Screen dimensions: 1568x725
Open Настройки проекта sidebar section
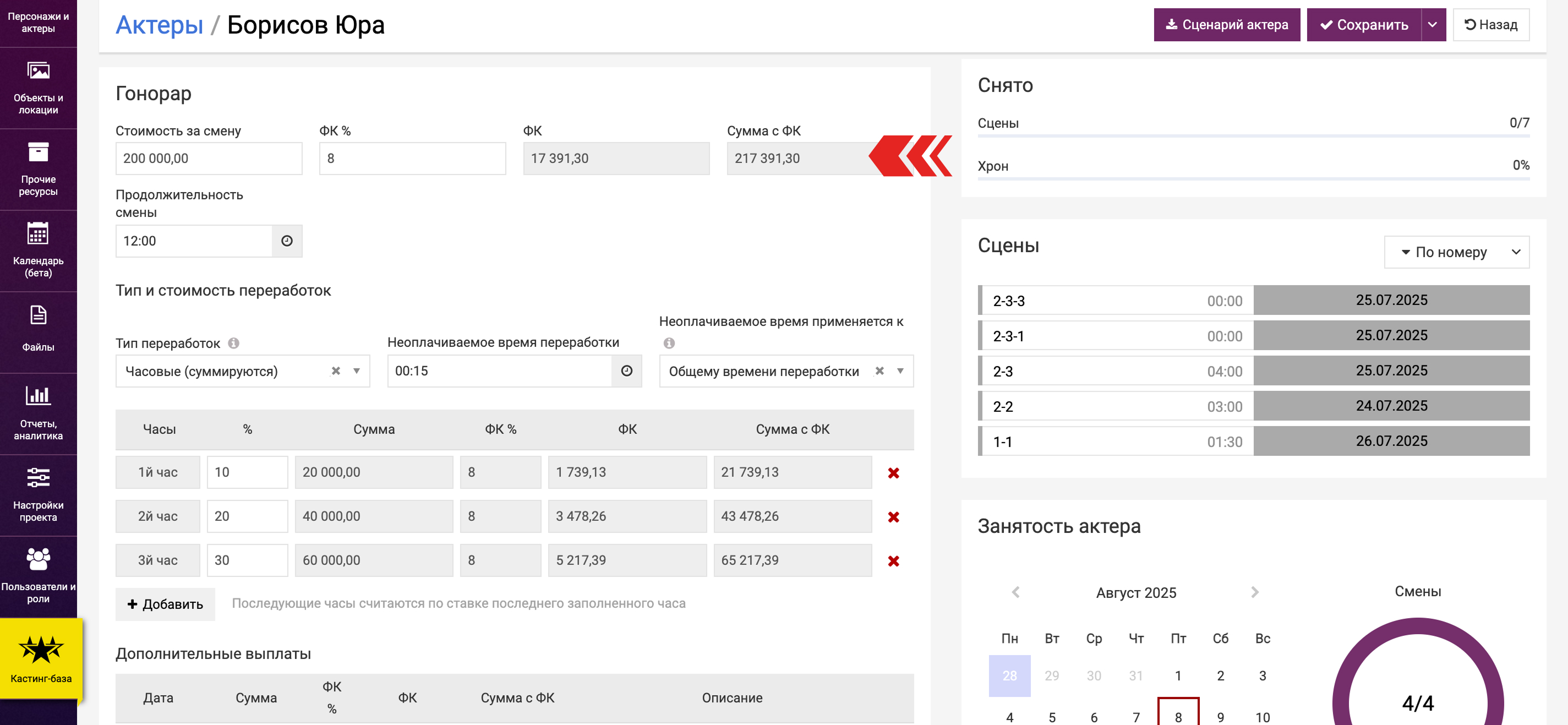pyautogui.click(x=39, y=495)
